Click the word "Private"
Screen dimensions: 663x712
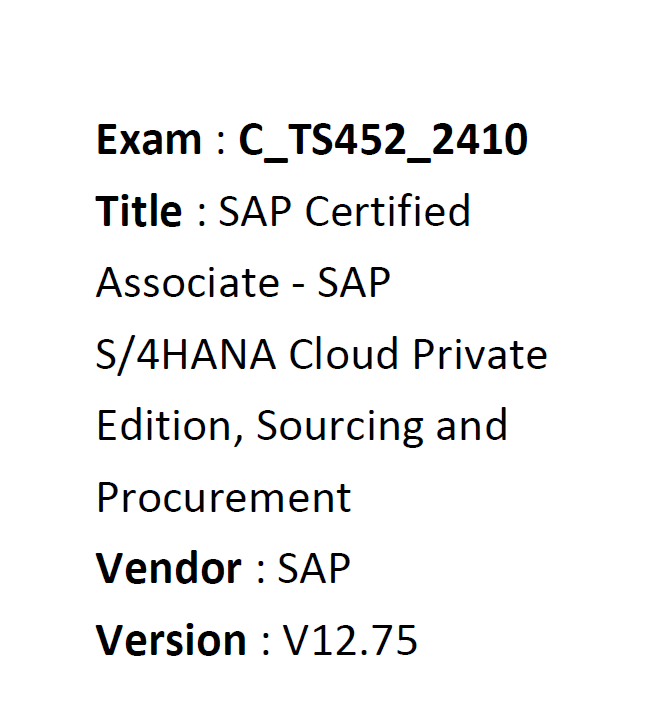482,355
